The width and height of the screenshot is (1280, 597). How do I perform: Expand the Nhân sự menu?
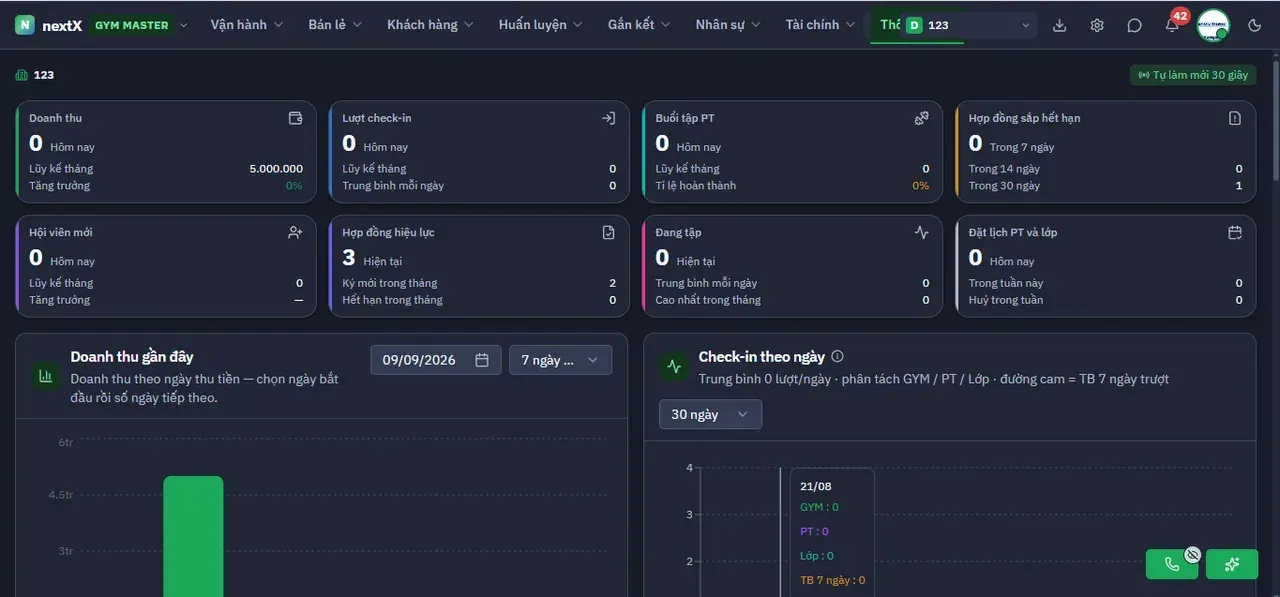point(728,25)
